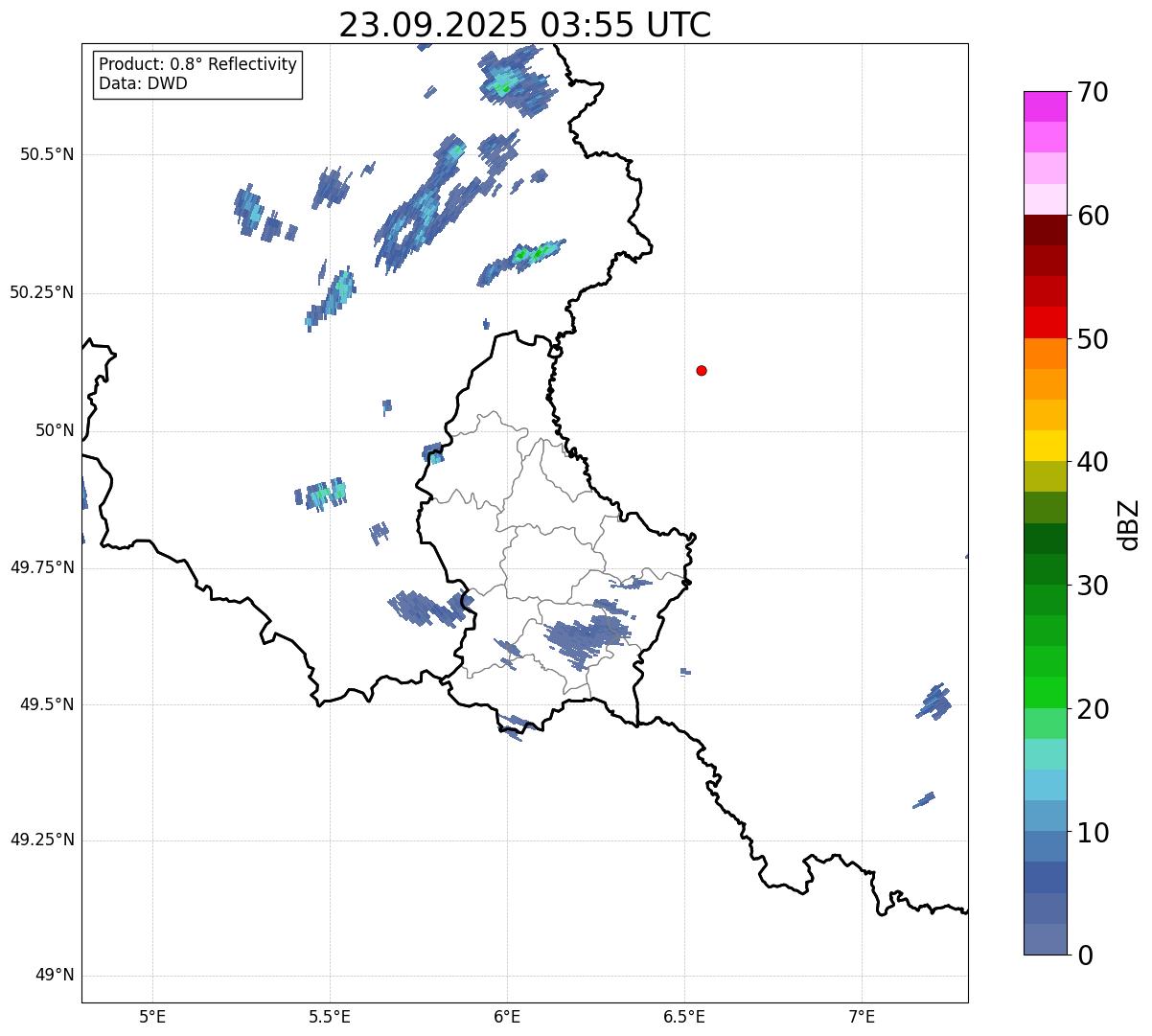Screen dimensions: 1152x1036
Task: Click the colorbar value 10
Action: coord(1093,833)
